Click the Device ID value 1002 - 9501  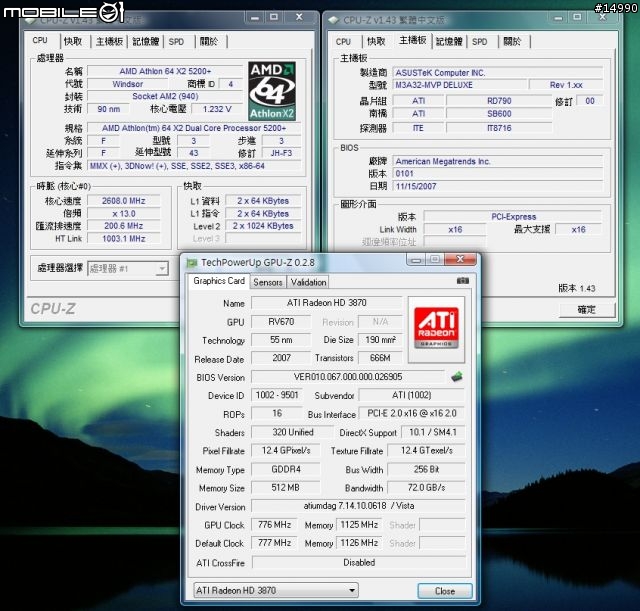point(277,395)
